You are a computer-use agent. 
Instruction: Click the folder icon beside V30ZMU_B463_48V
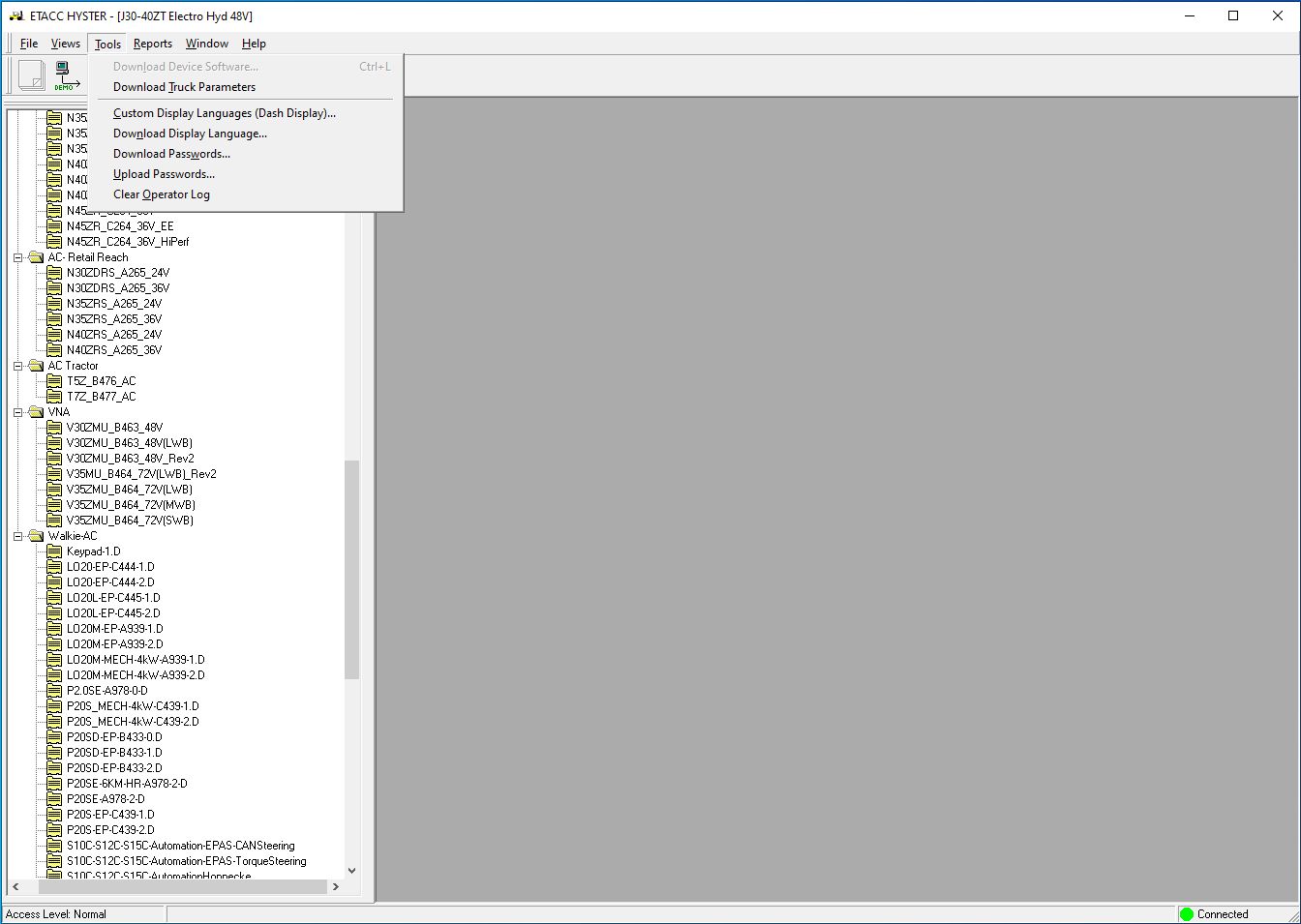[x=55, y=428]
